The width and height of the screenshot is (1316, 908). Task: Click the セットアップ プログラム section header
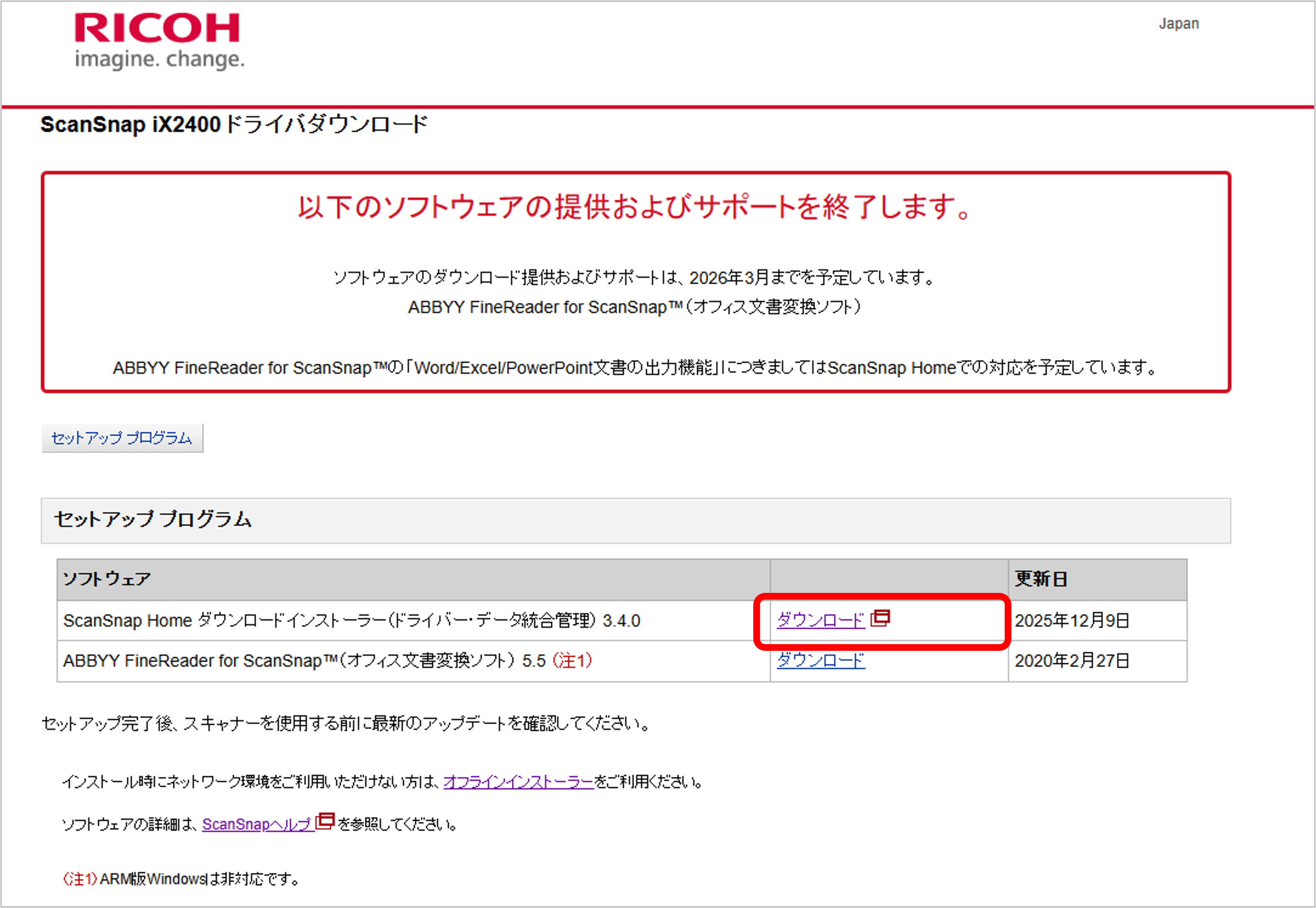tap(152, 520)
